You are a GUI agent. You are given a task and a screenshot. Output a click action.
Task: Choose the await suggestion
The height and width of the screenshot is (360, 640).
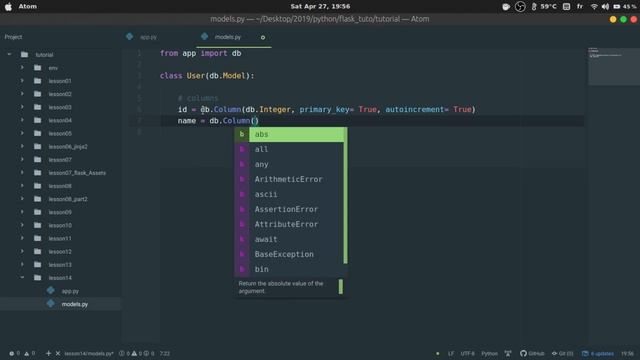(x=289, y=239)
